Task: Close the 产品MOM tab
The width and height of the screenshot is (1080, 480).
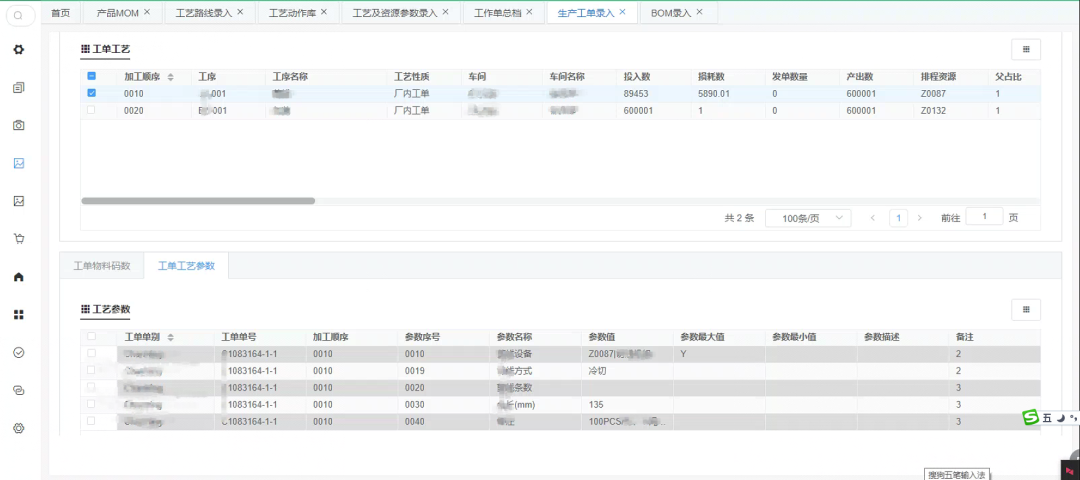Action: point(147,12)
